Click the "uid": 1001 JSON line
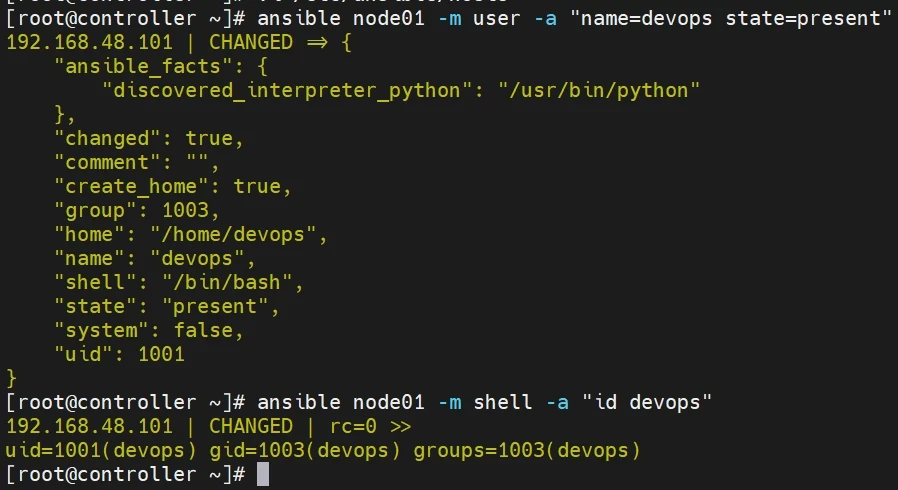 click(124, 354)
